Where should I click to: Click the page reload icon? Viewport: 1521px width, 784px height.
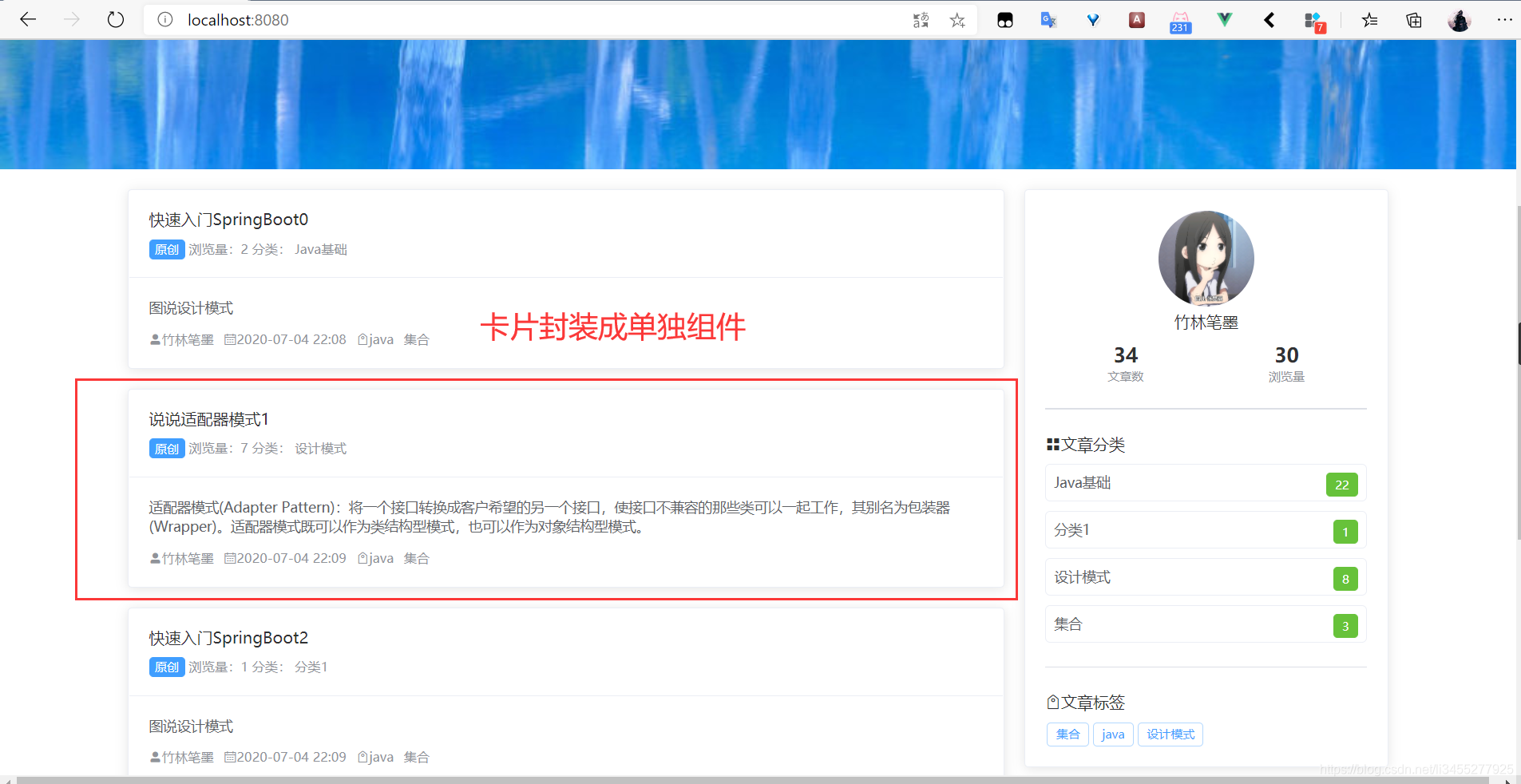pos(116,20)
